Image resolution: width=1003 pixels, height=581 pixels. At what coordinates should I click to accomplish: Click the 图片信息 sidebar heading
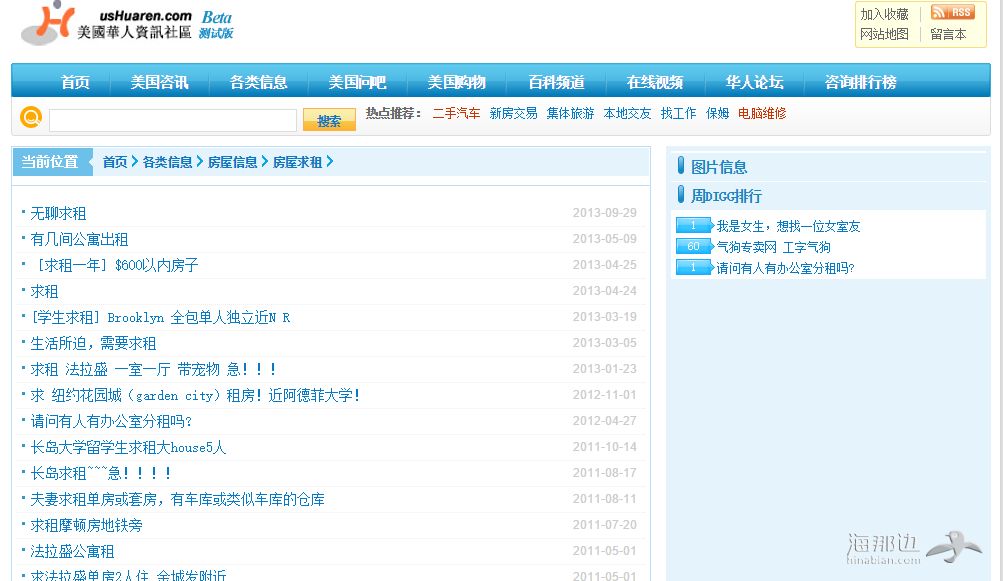point(719,167)
